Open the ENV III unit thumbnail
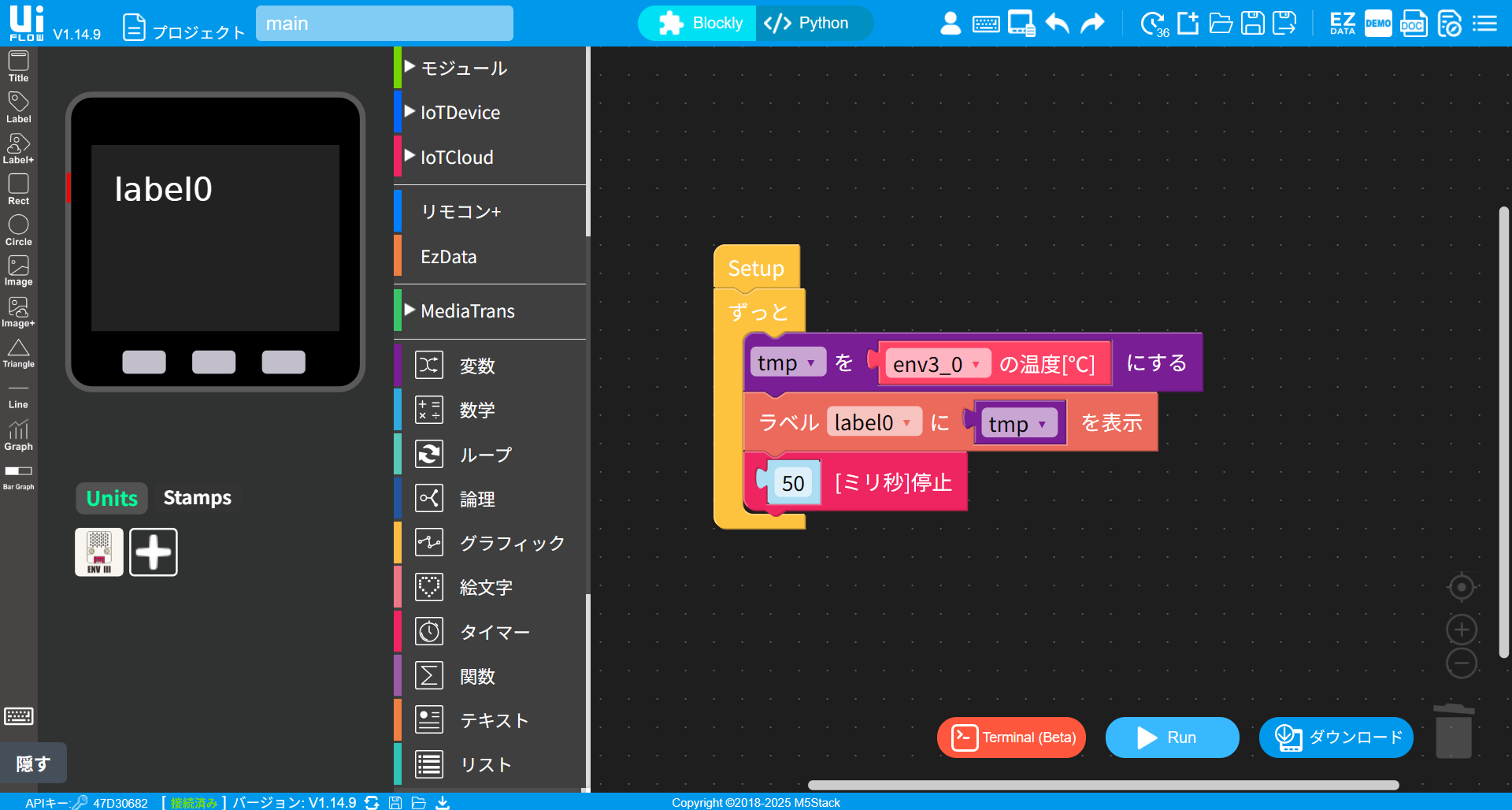This screenshot has height=810, width=1512. pyautogui.click(x=98, y=552)
